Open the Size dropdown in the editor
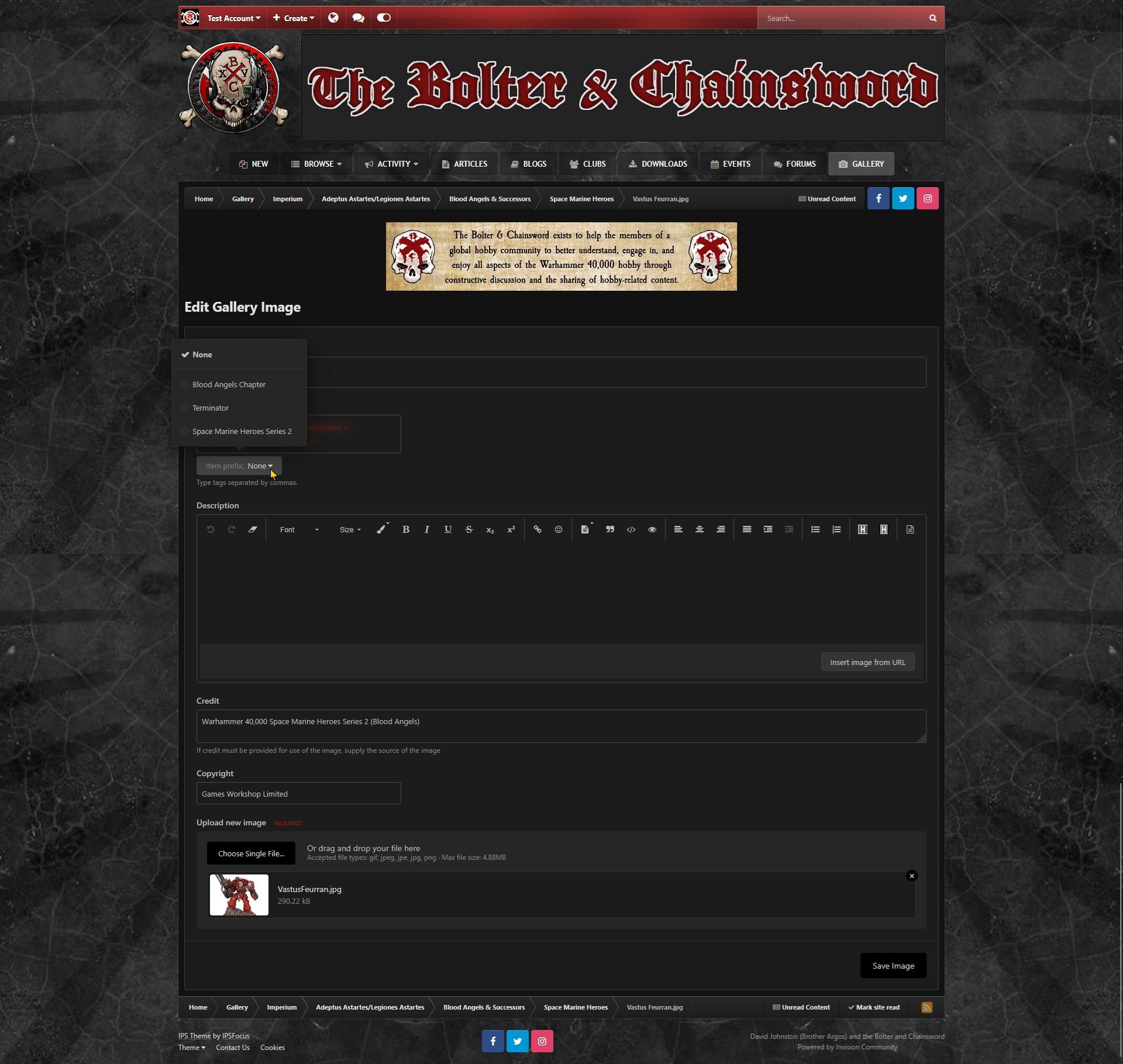Viewport: 1123px width, 1064px height. click(350, 529)
